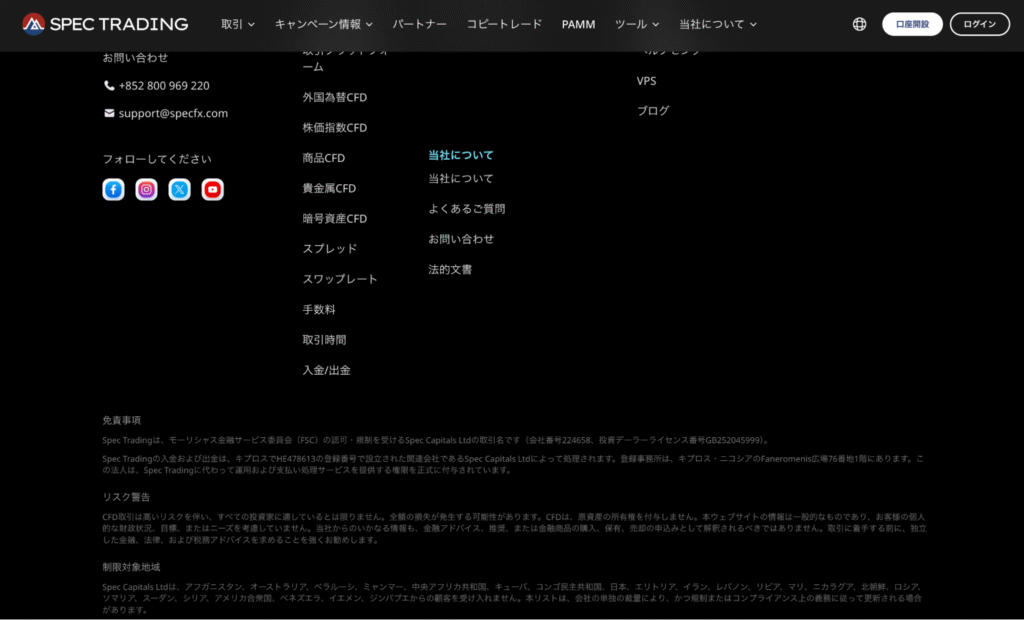Click the 免責事項 heading
Viewport: 1024px width, 620px height.
pos(121,421)
